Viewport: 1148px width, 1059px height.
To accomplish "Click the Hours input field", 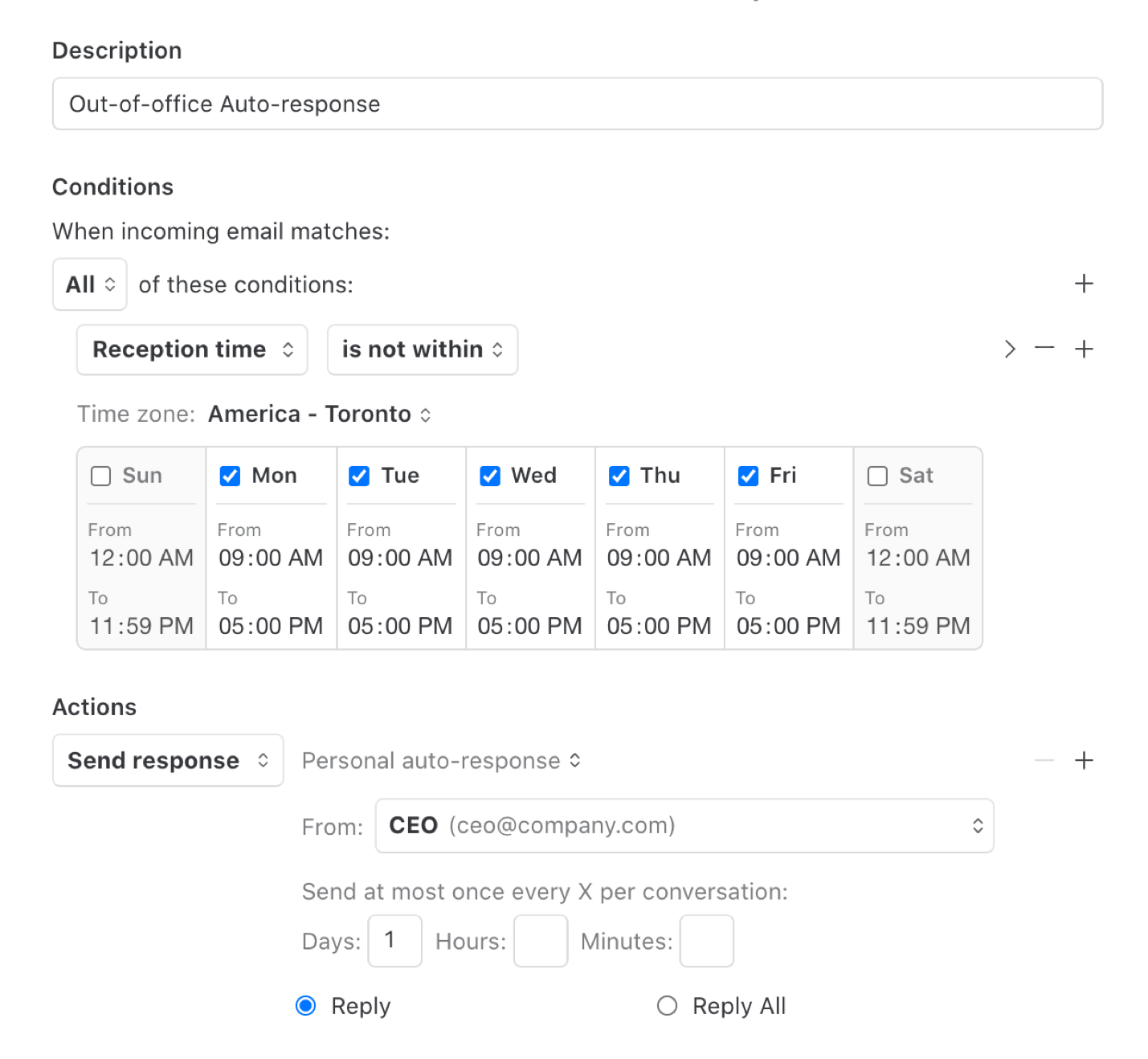I will (540, 941).
